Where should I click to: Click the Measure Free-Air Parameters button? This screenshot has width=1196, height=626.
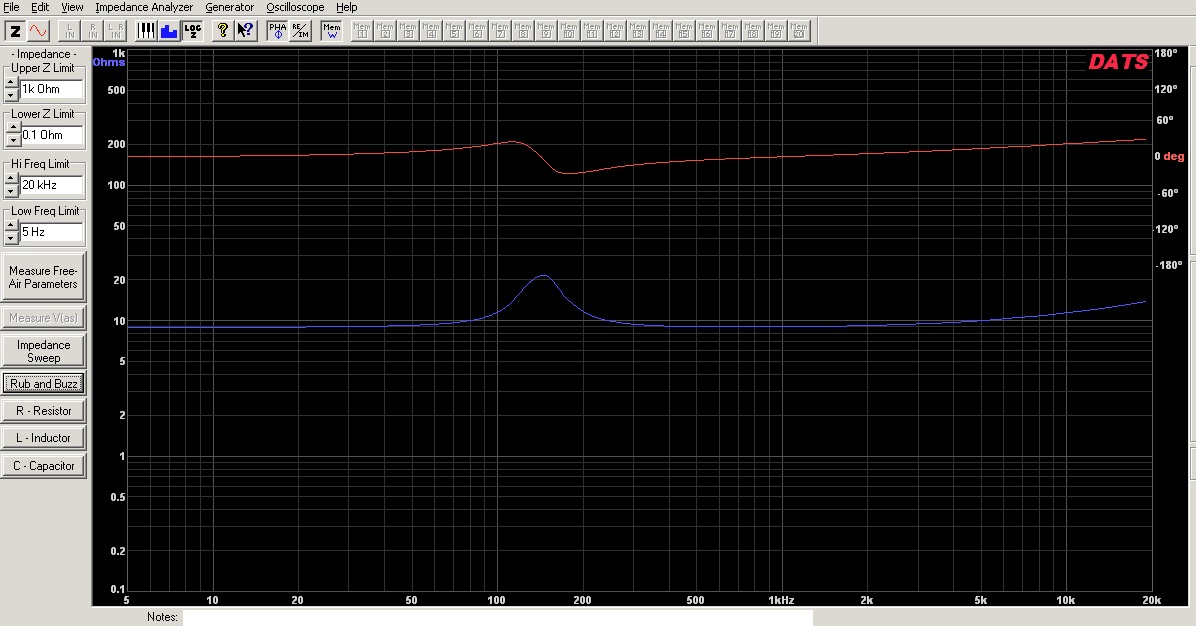[43, 277]
